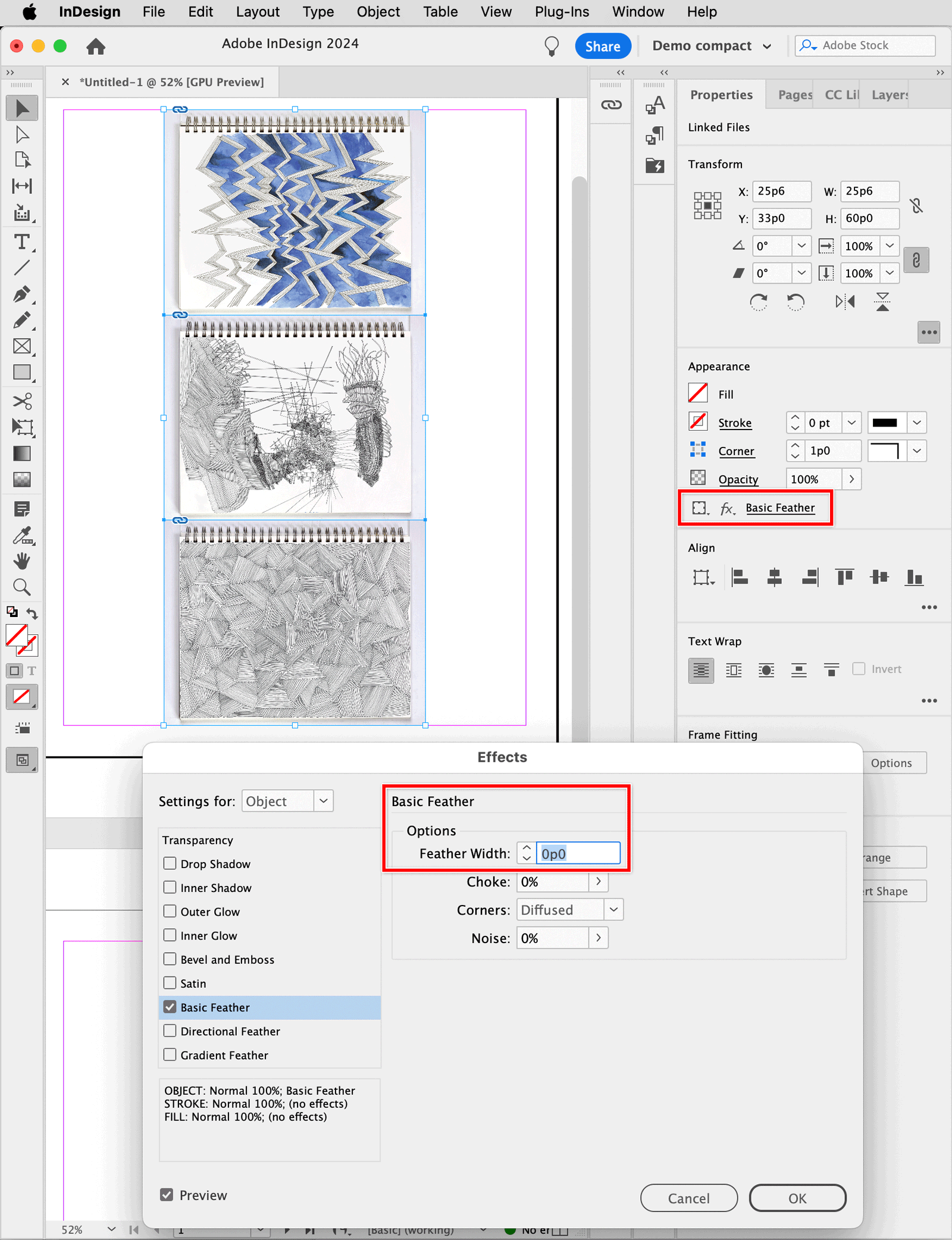Click the Cancel button
This screenshot has height=1240, width=952.
pyautogui.click(x=688, y=1198)
